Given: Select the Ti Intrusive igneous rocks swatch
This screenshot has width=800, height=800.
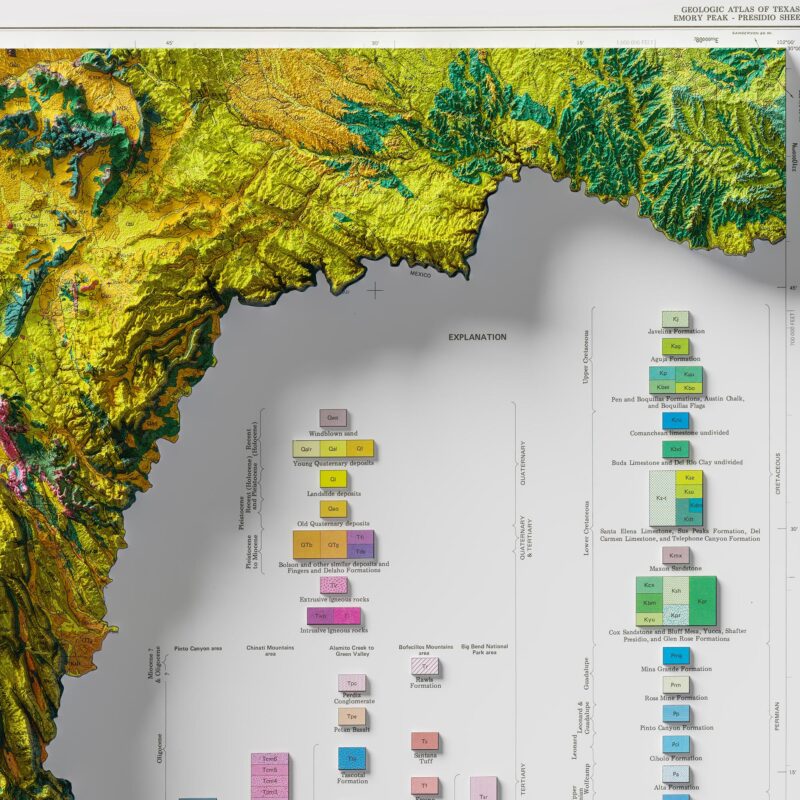Looking at the screenshot, I should [347, 616].
